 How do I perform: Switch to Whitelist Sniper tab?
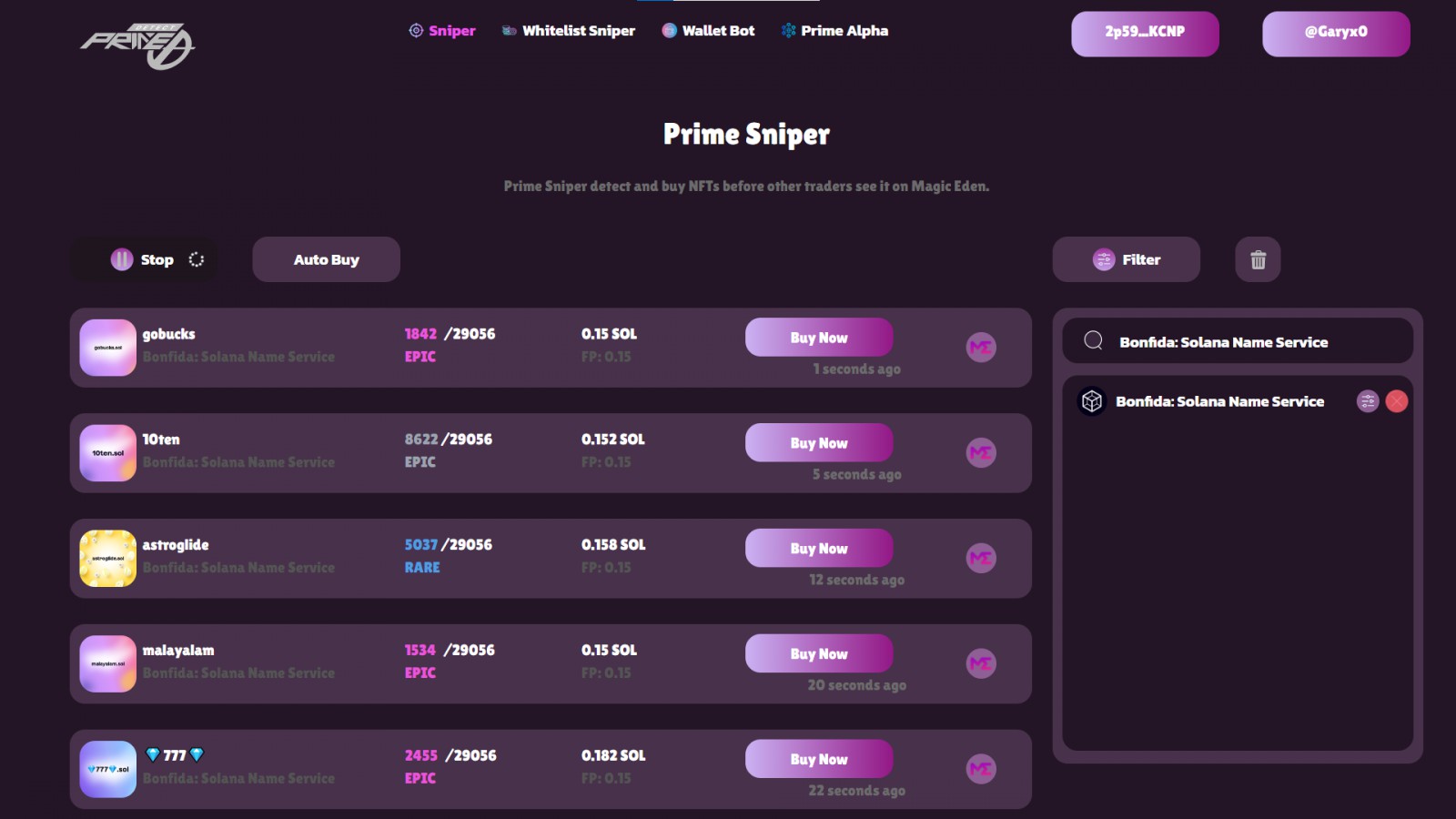(x=569, y=31)
